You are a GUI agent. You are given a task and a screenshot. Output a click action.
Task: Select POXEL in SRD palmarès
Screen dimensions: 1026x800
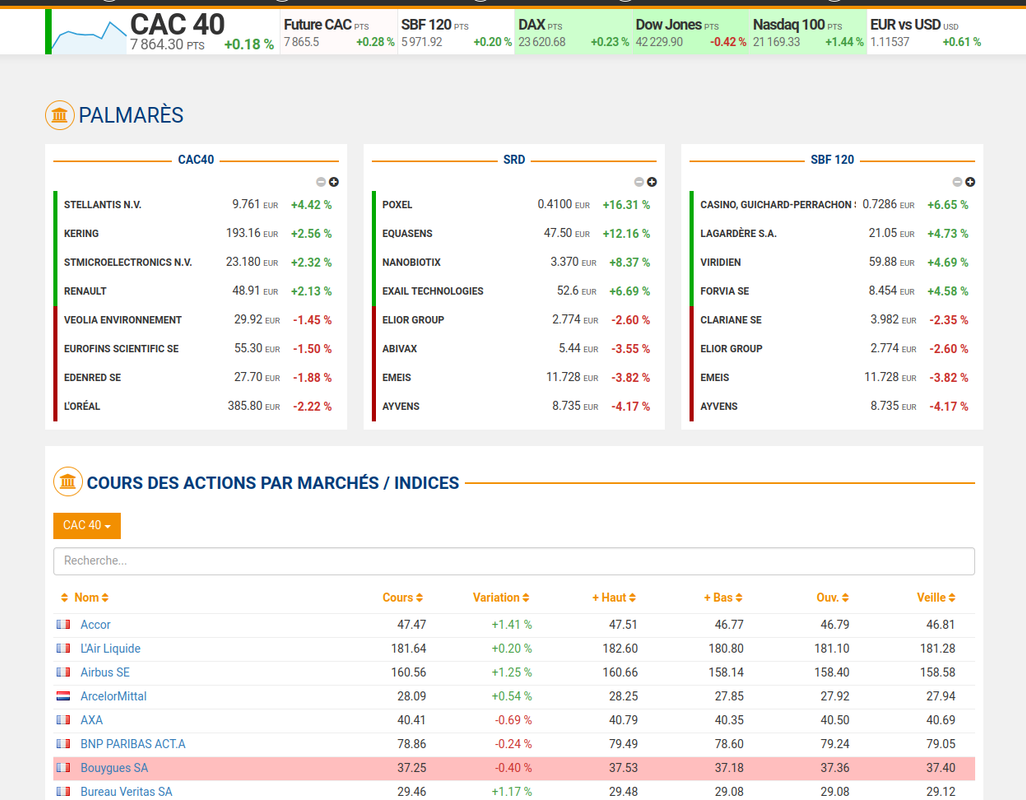(397, 205)
